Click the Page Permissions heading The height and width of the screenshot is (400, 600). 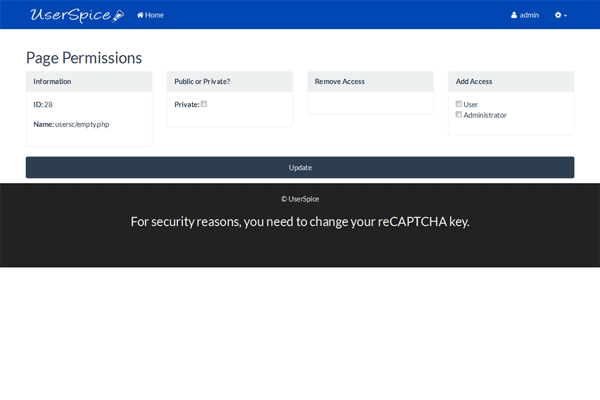(84, 58)
